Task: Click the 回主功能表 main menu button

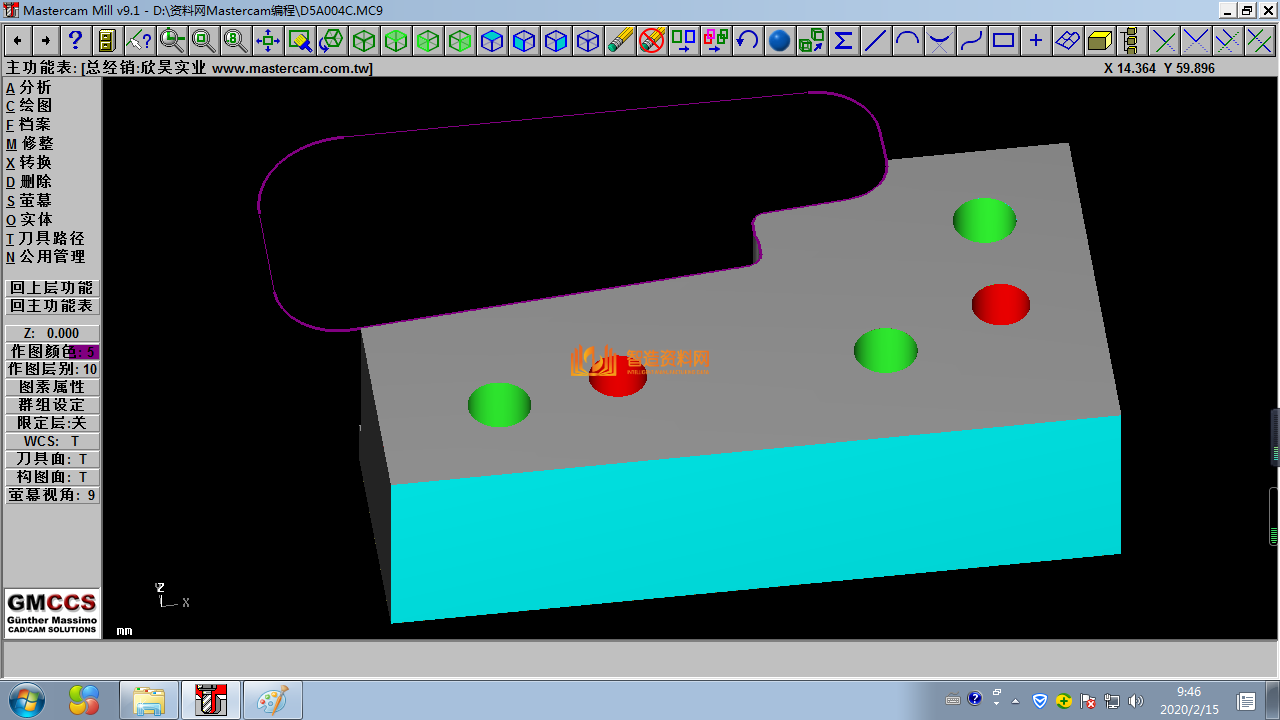Action: coord(52,306)
